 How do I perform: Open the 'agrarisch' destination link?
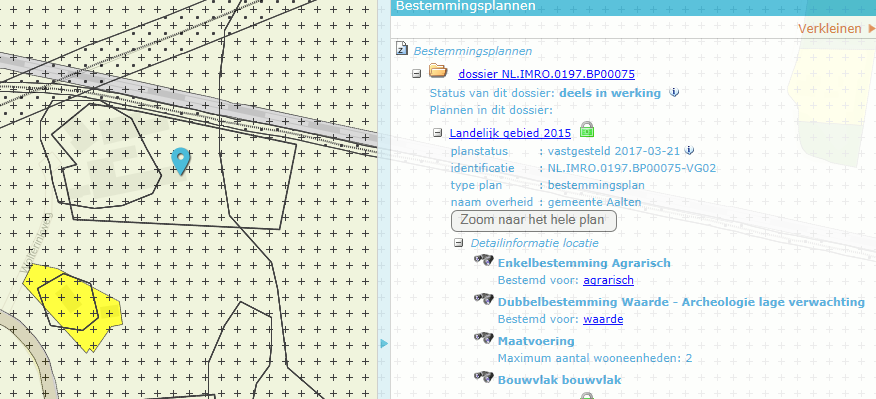608,280
